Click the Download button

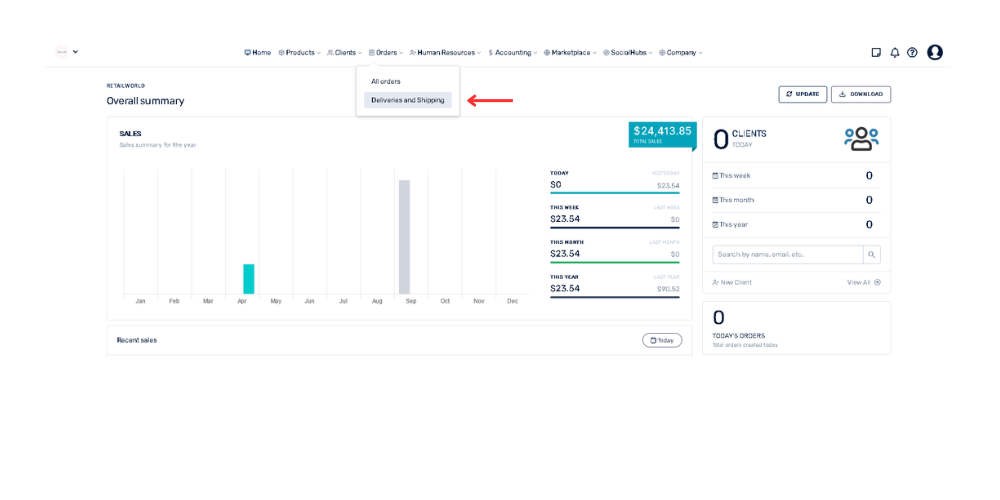click(x=860, y=94)
